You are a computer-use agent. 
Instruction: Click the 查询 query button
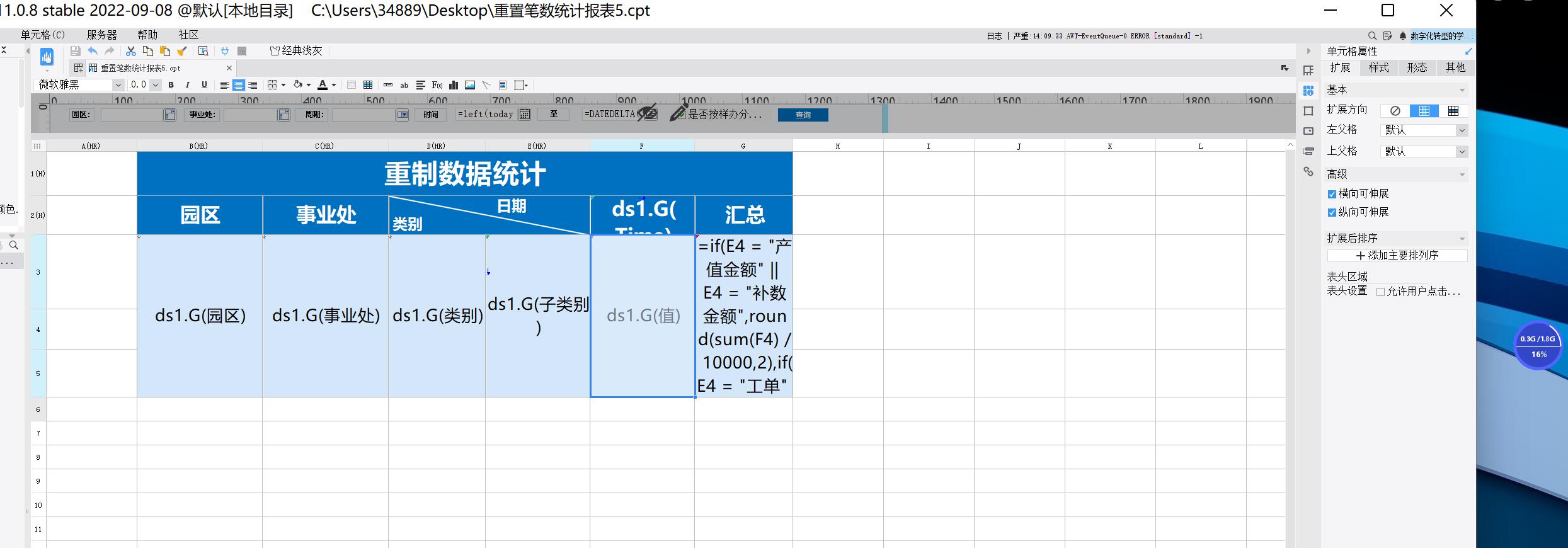[x=803, y=115]
